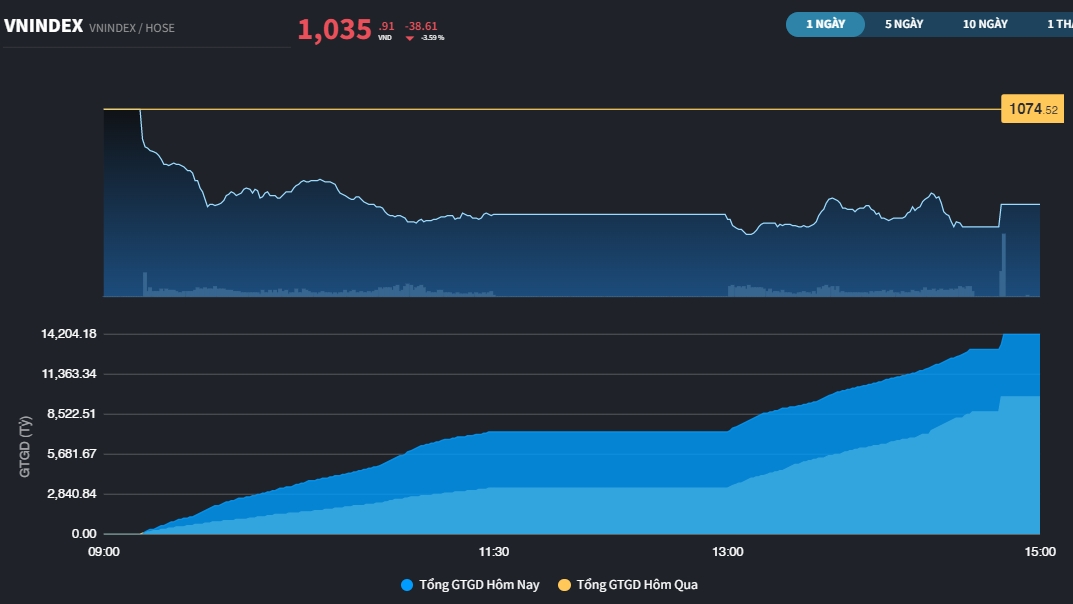Switch to the 10 NGÀY tab
This screenshot has height=604, width=1073.
[x=985, y=24]
